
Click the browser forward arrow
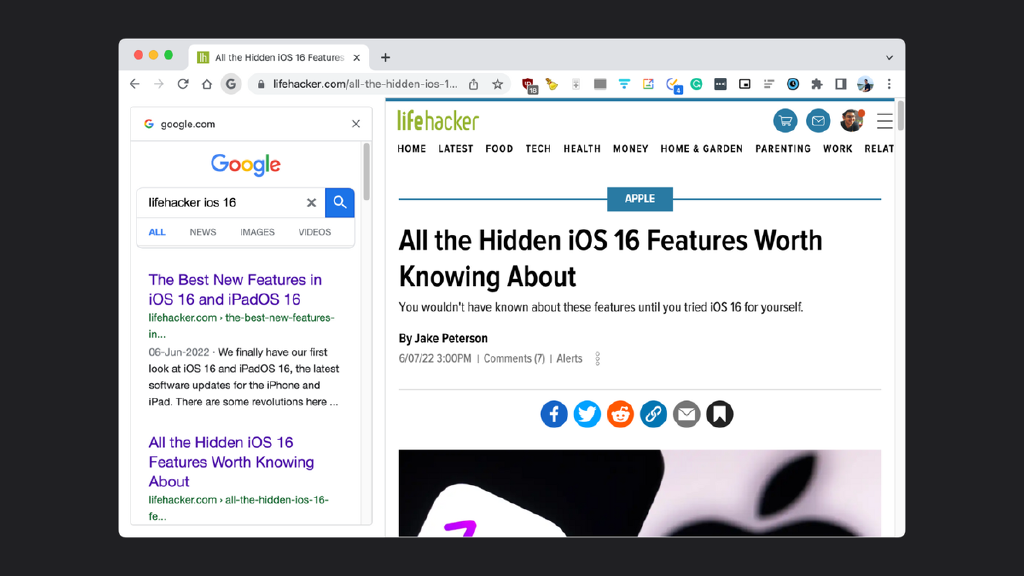point(159,84)
